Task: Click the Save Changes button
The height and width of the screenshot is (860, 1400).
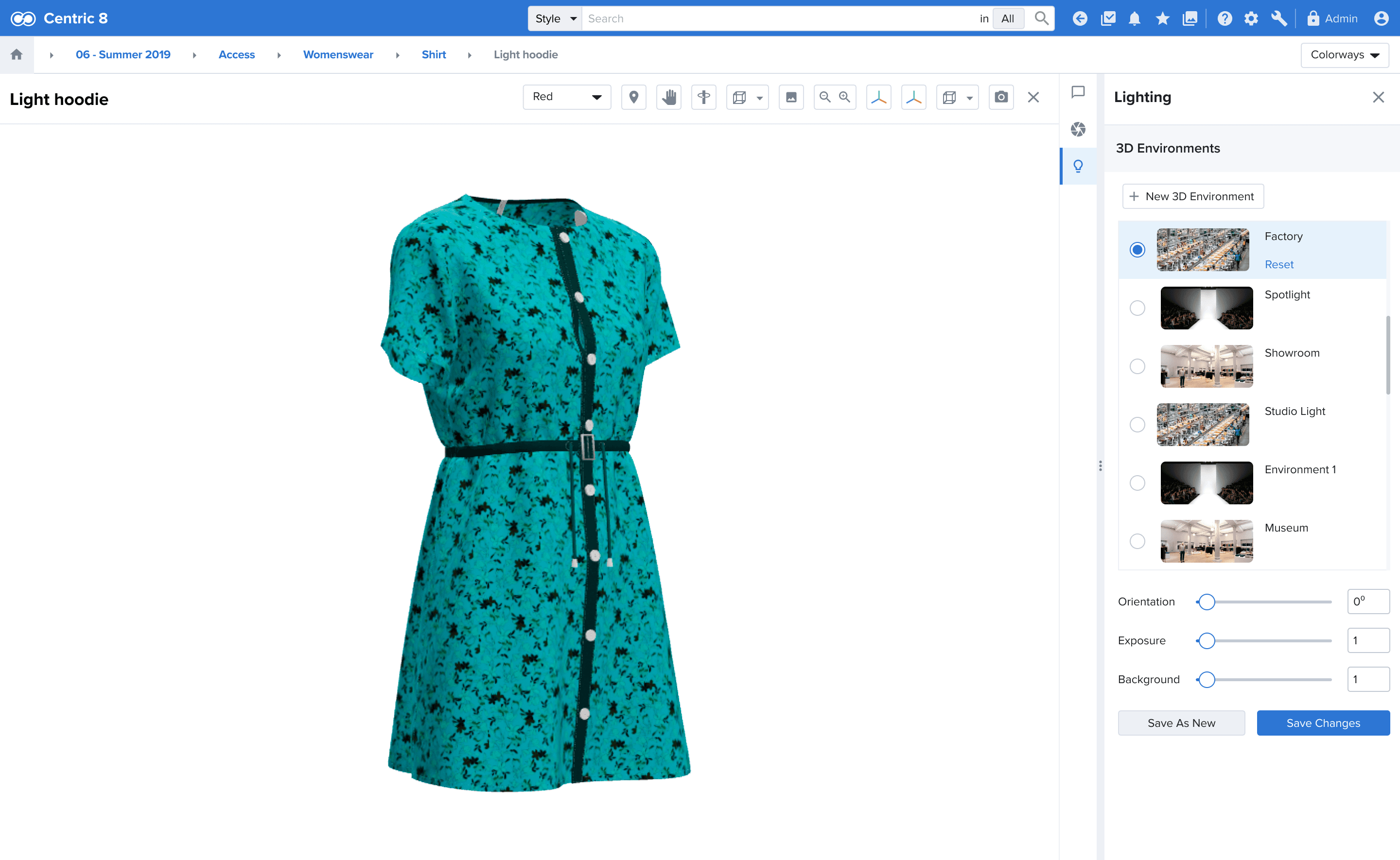Action: coord(1323,723)
